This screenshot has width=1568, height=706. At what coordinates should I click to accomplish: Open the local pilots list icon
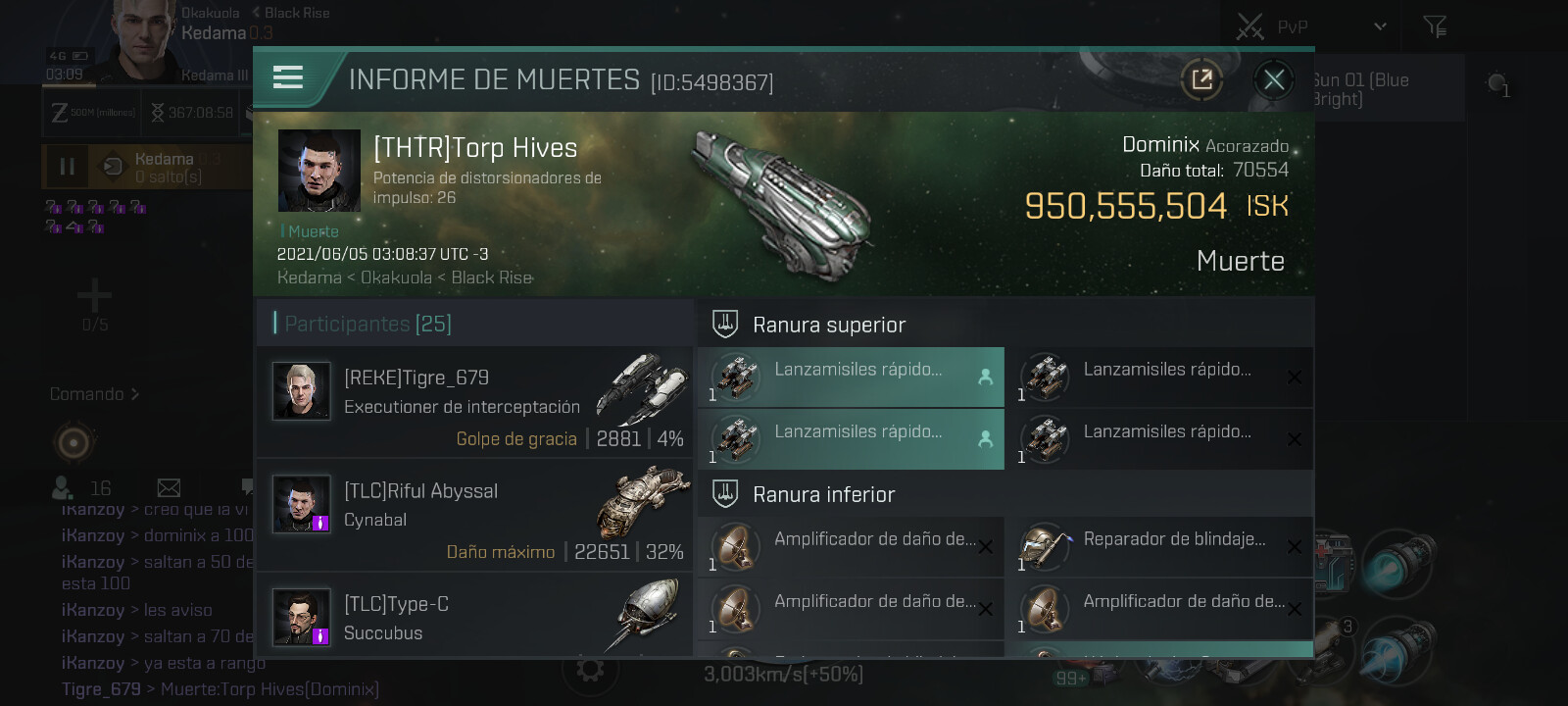coord(64,487)
